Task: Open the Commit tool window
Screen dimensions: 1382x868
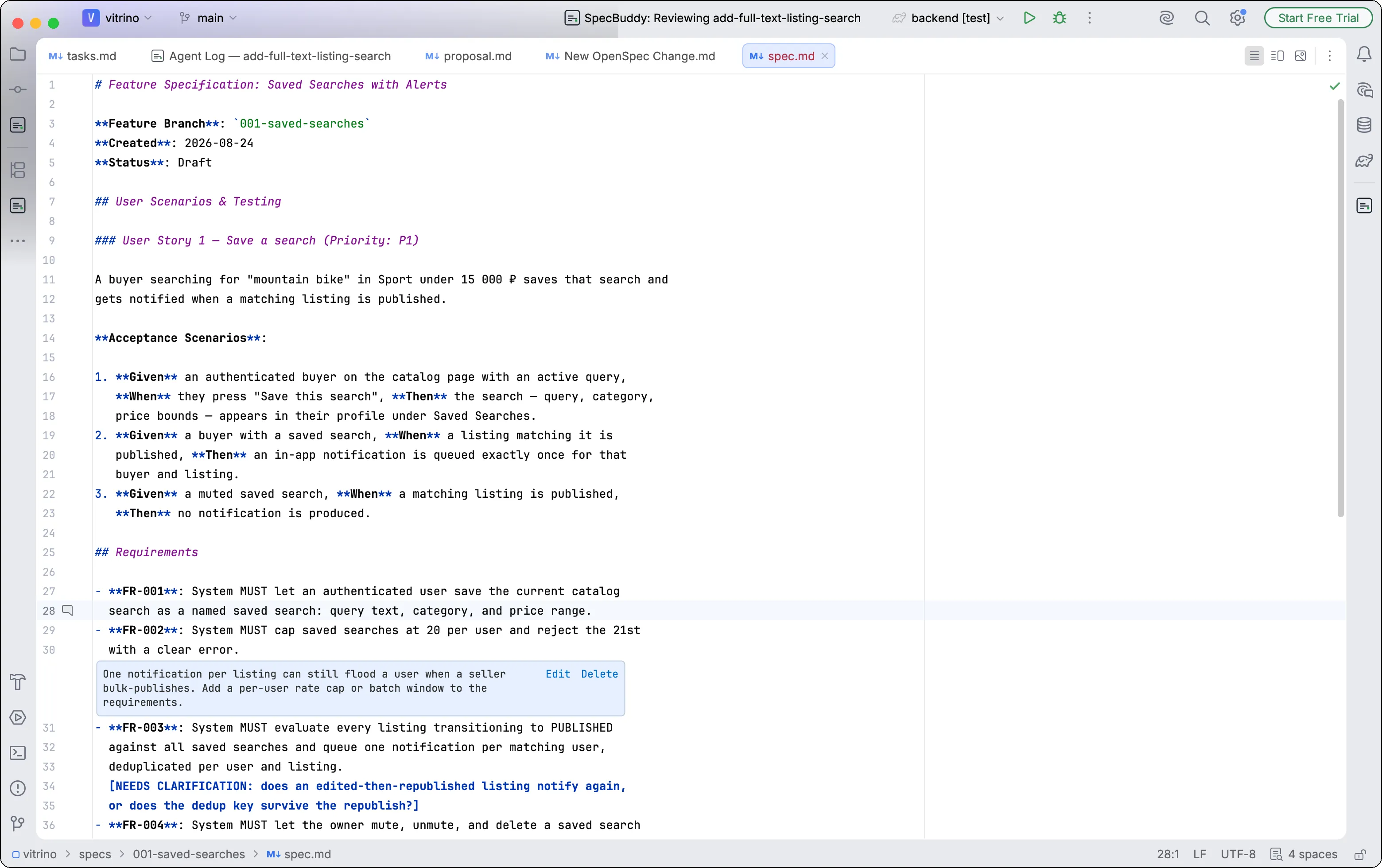Action: click(18, 89)
